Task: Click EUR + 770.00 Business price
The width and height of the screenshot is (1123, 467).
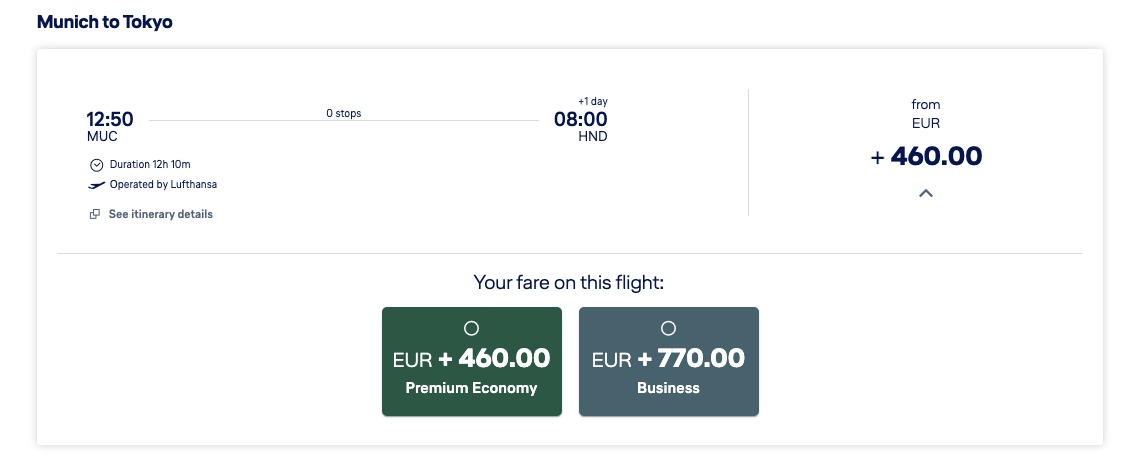Action: coord(668,358)
